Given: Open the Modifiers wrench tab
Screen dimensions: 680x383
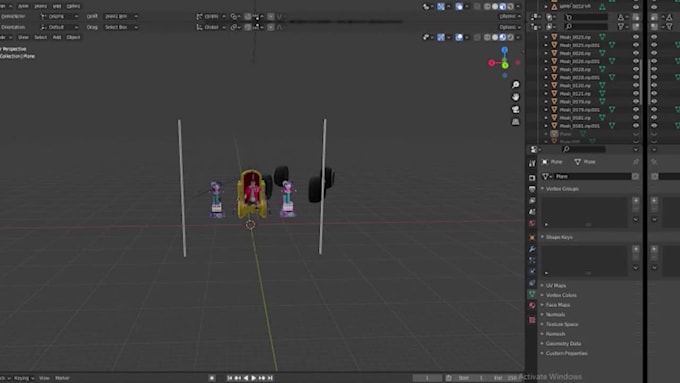Looking at the screenshot, I should (532, 249).
